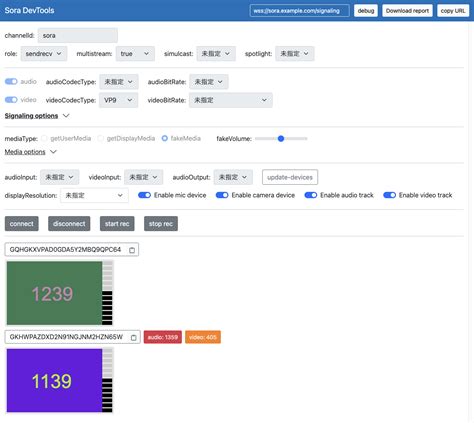Disable the Enable mic device switch
The width and height of the screenshot is (474, 423).
pyautogui.click(x=144, y=195)
